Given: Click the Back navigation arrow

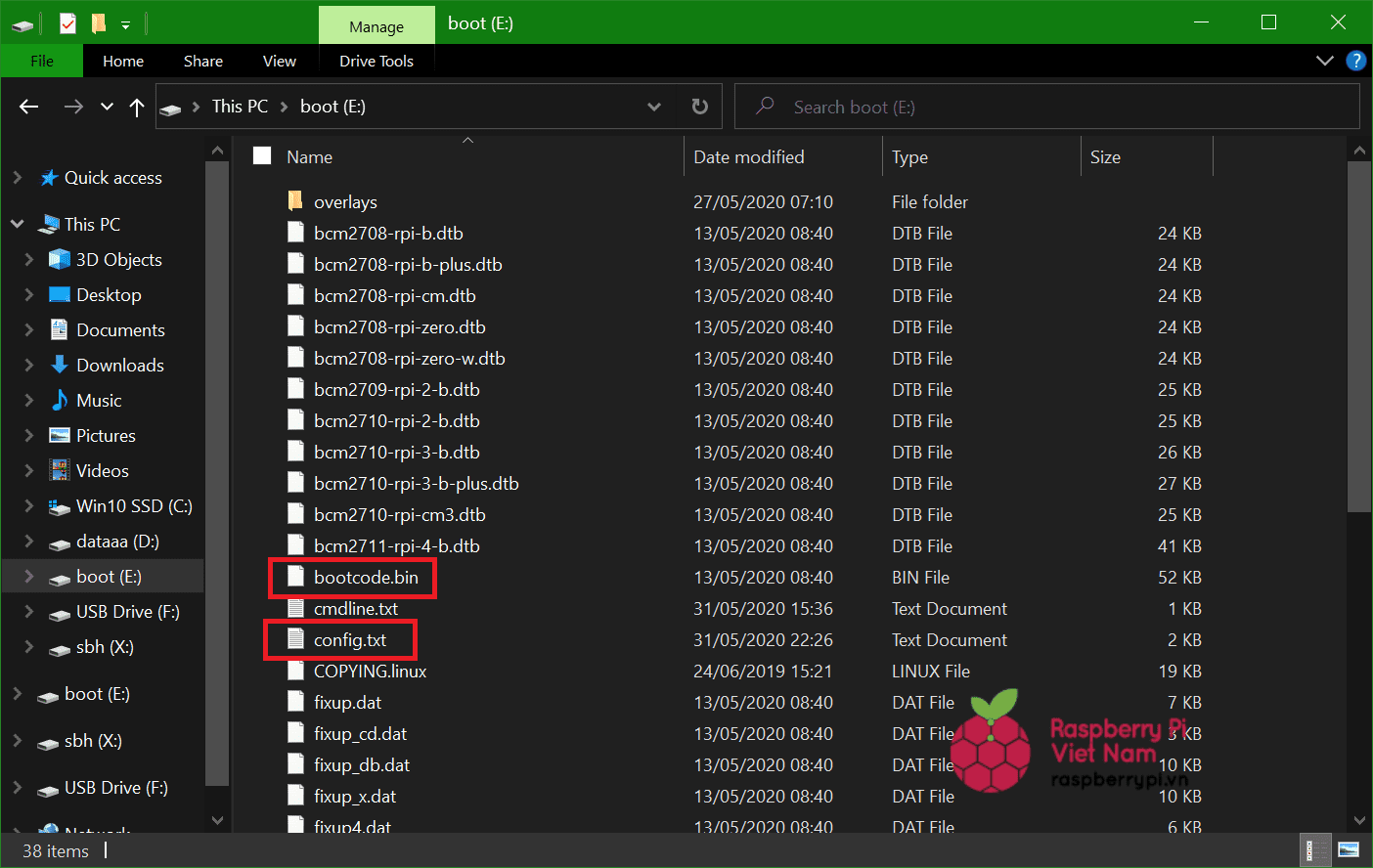Looking at the screenshot, I should (x=29, y=107).
